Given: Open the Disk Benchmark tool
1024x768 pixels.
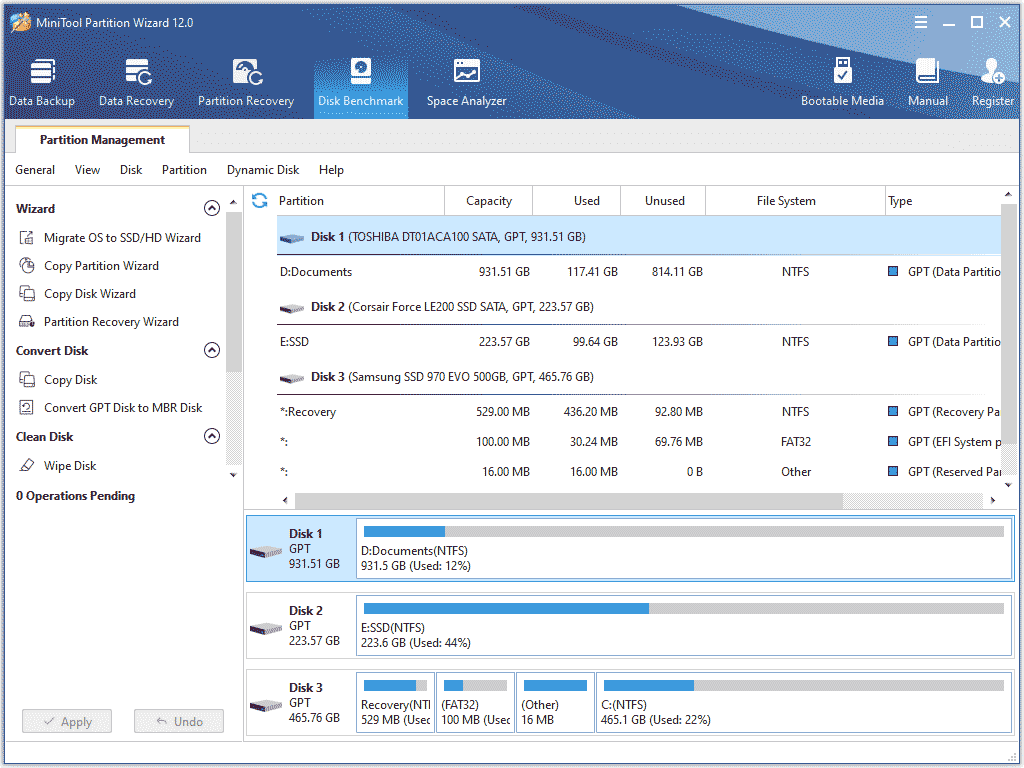Looking at the screenshot, I should (360, 80).
